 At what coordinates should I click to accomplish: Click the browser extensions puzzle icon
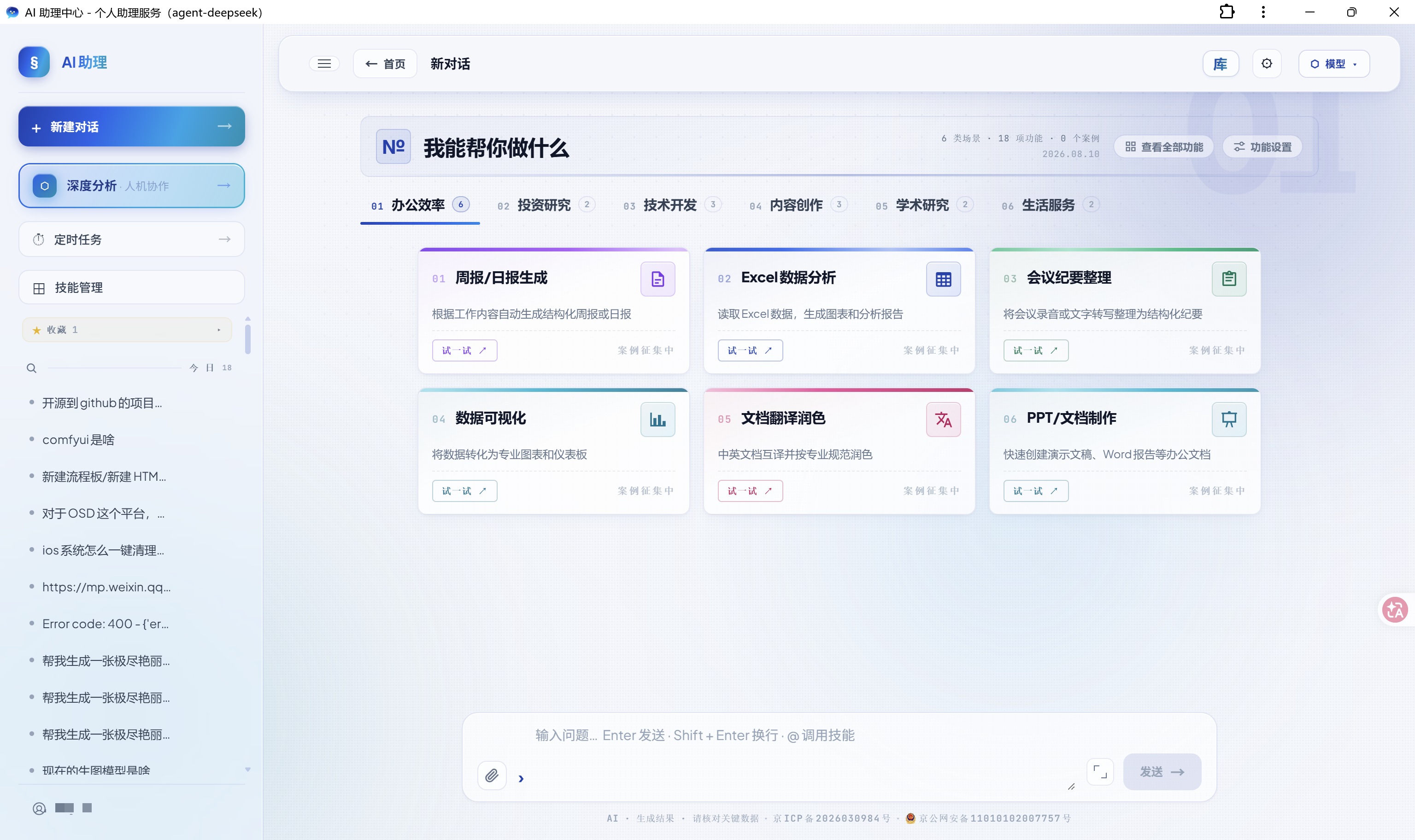[x=1227, y=12]
